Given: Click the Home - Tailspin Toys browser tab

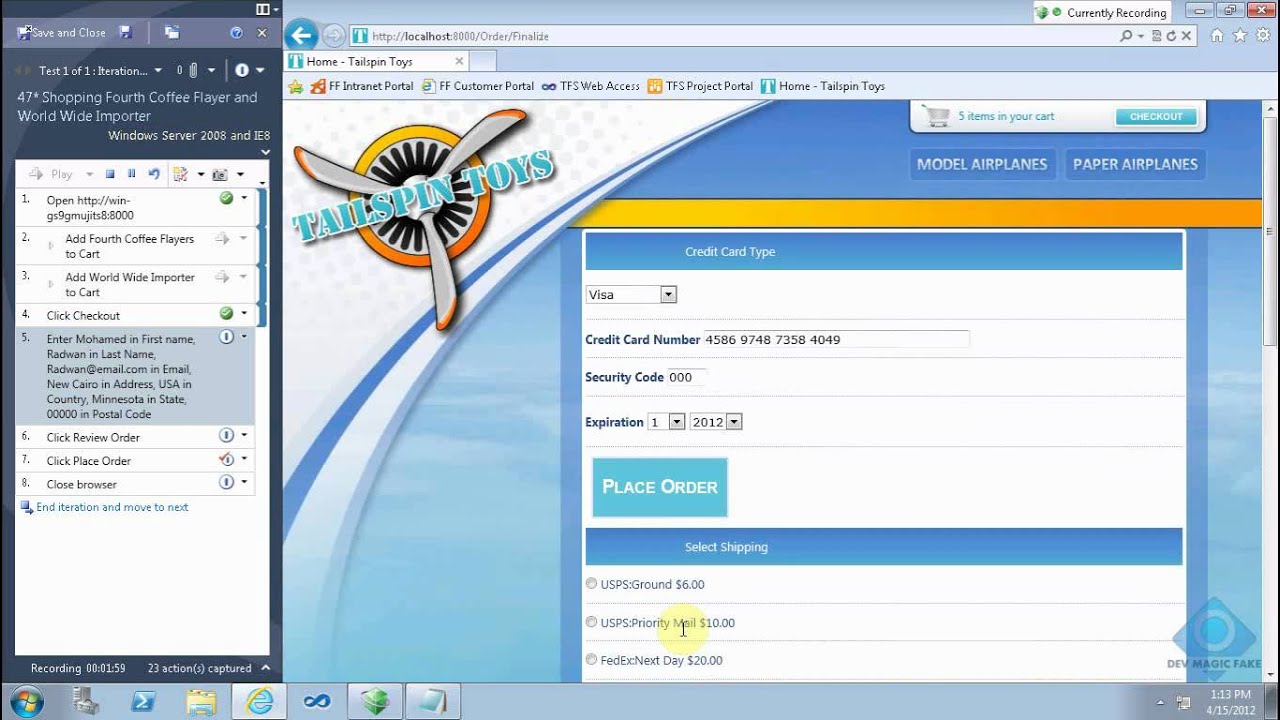Looking at the screenshot, I should [x=376, y=61].
